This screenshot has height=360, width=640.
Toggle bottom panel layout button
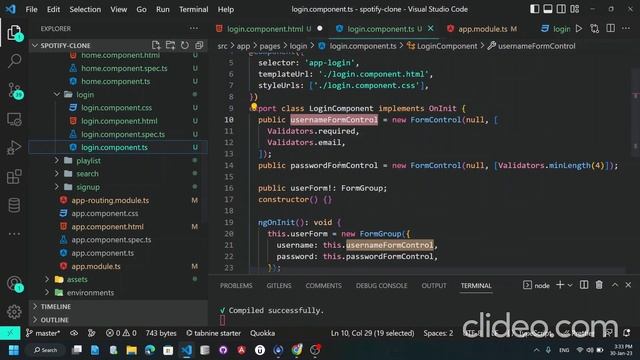click(x=548, y=9)
